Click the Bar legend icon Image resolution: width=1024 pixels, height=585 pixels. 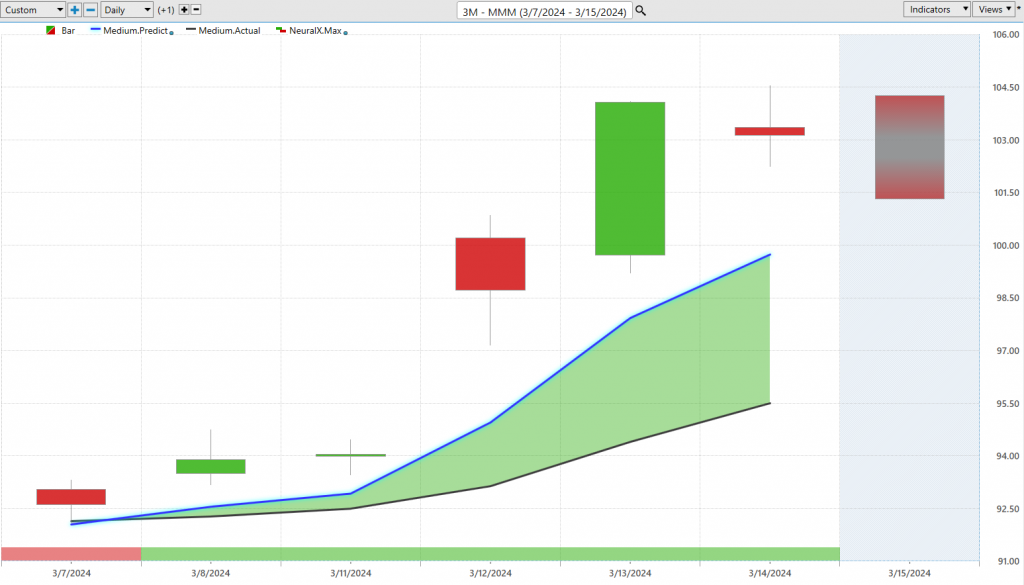(51, 31)
